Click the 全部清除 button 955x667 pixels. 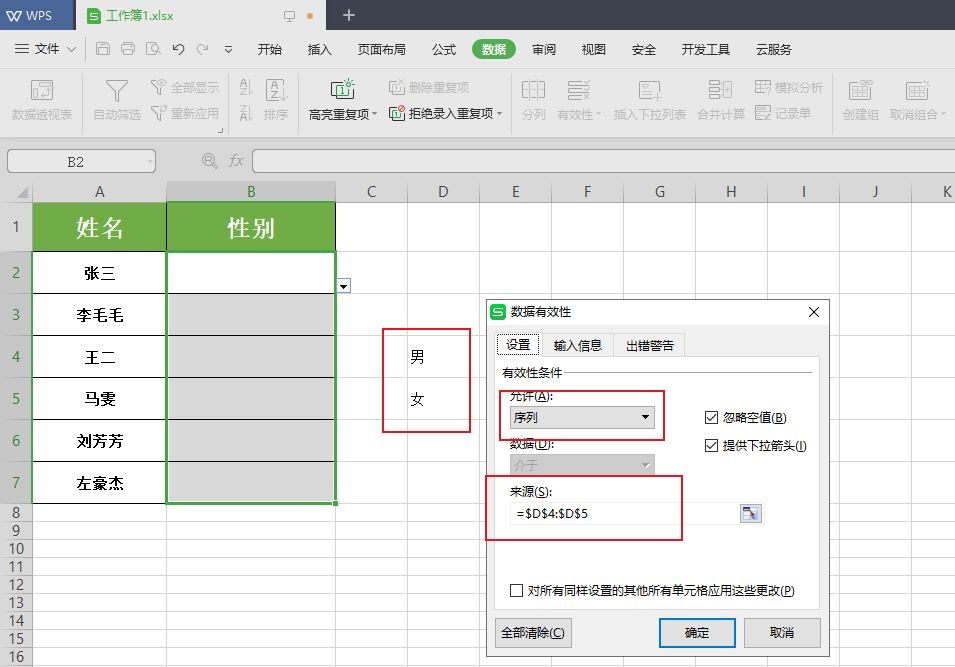533,633
